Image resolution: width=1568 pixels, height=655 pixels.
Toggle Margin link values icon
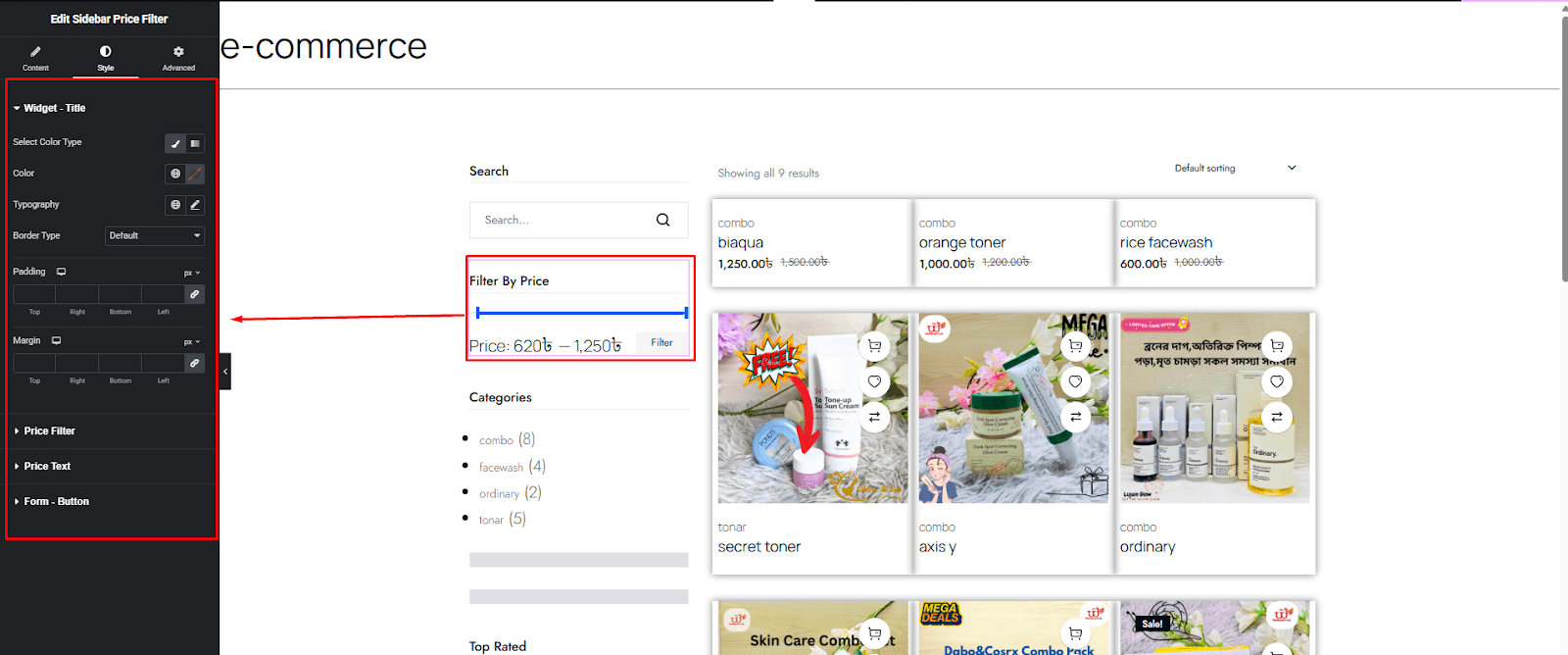pyautogui.click(x=195, y=364)
